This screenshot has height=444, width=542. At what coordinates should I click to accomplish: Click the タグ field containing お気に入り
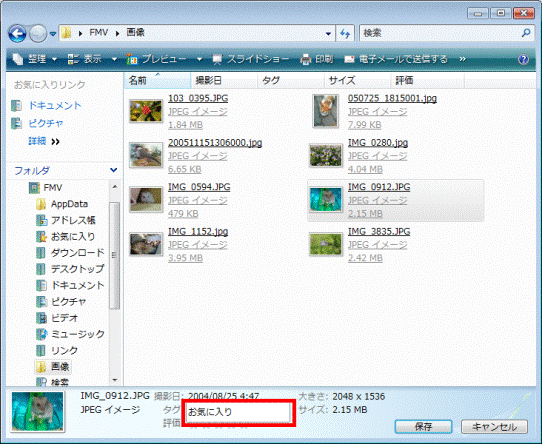[x=239, y=412]
